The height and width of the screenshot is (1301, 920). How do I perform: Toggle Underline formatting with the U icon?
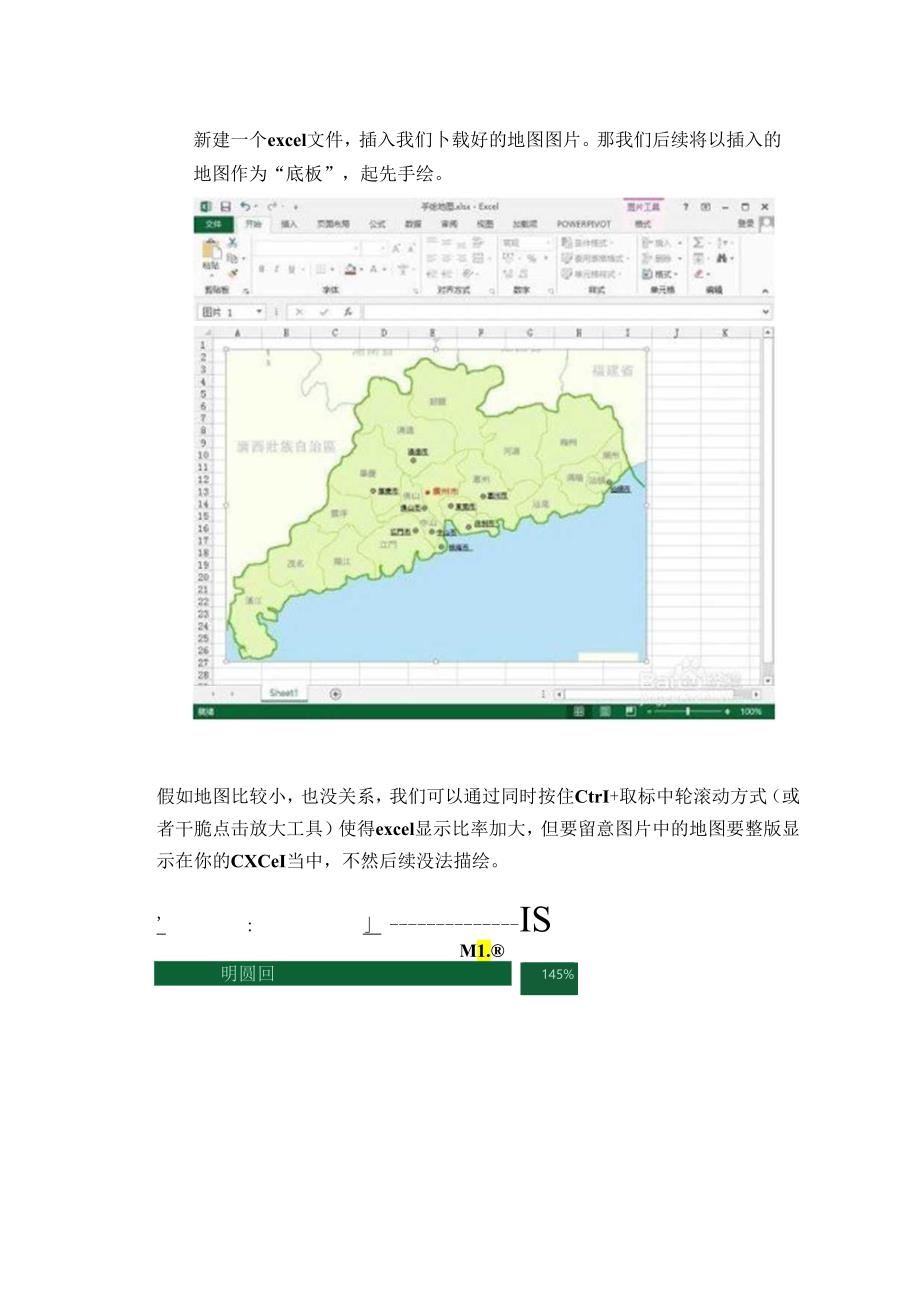click(x=291, y=268)
